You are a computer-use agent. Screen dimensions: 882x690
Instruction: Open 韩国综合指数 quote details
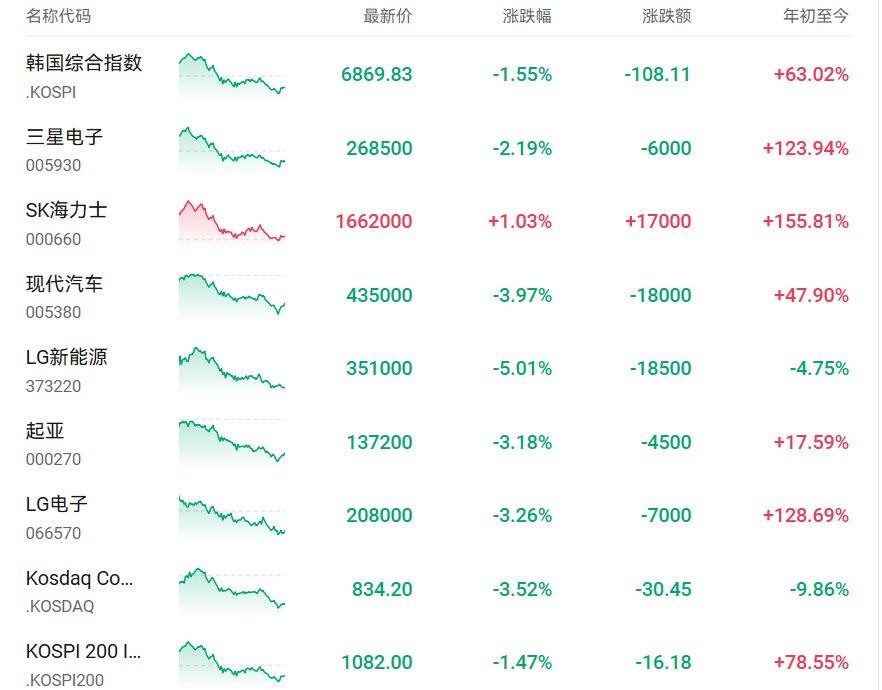[84, 63]
